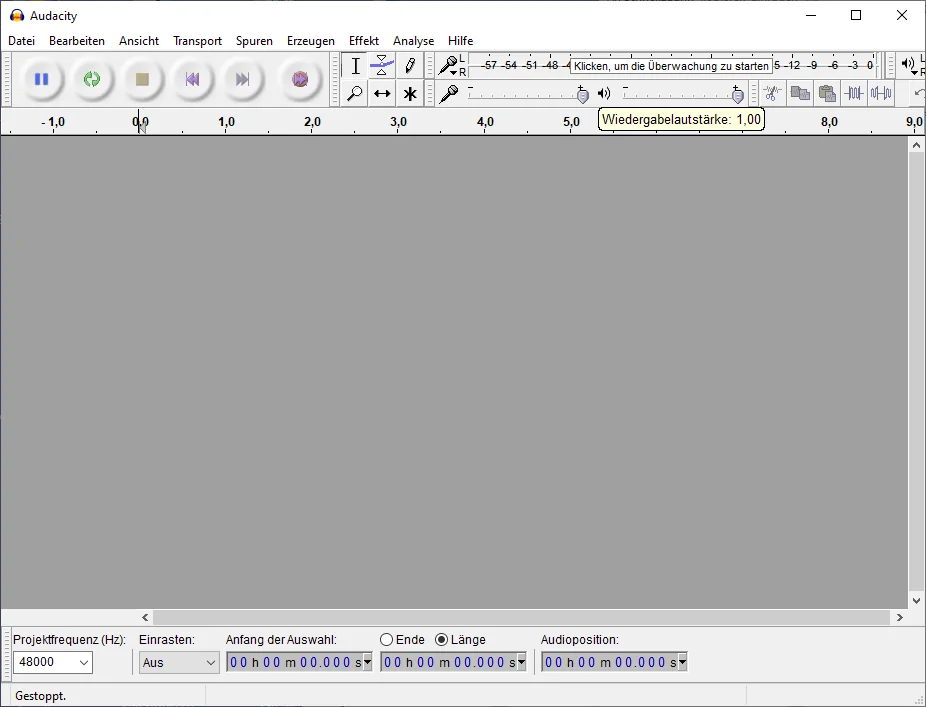This screenshot has width=926, height=707.
Task: Click the Cut scissors icon
Action: [x=772, y=93]
